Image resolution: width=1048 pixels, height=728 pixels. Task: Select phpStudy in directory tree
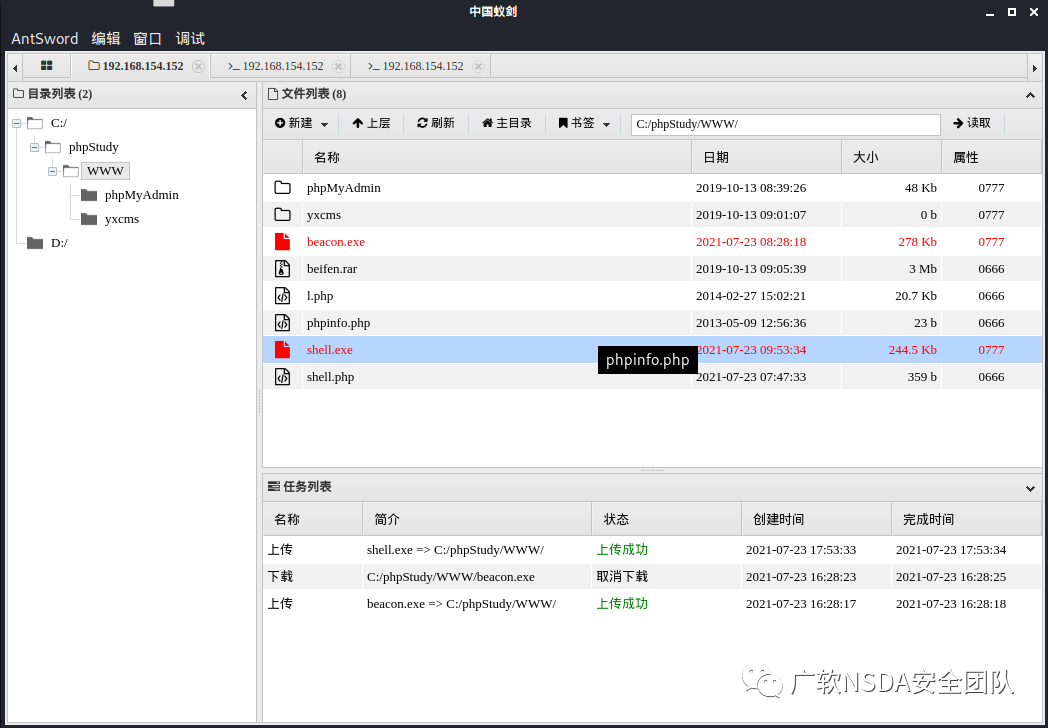[94, 147]
